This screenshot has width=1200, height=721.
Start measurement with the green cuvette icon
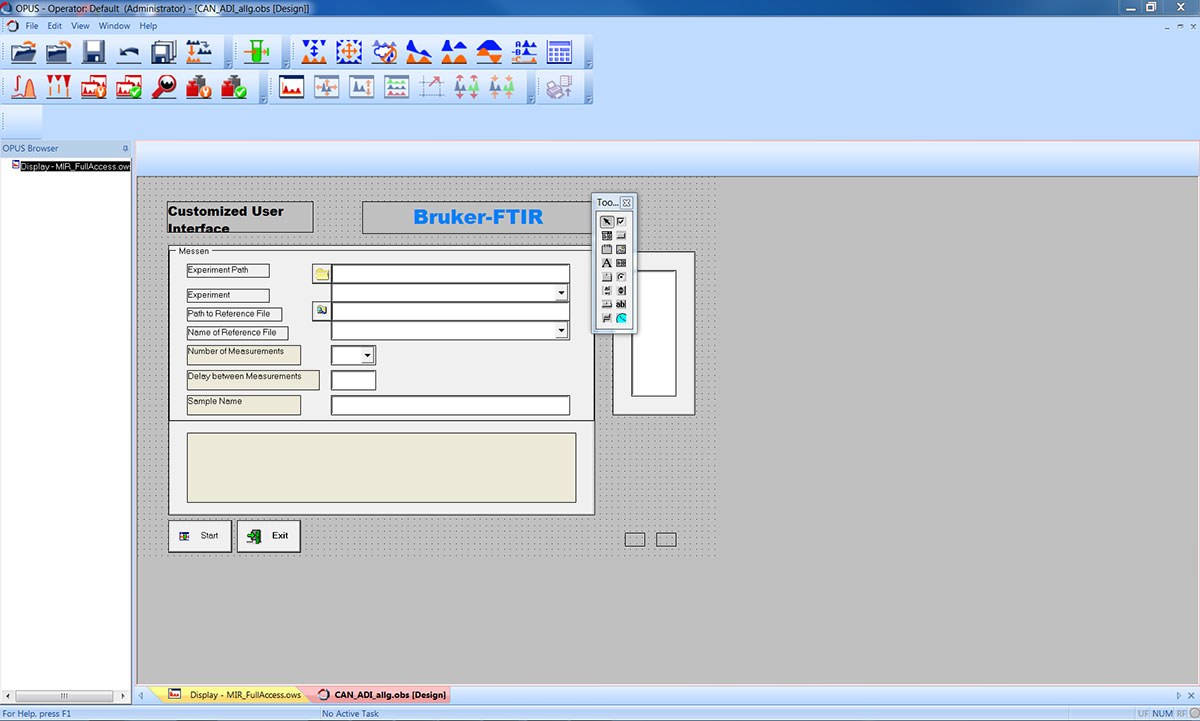(257, 53)
